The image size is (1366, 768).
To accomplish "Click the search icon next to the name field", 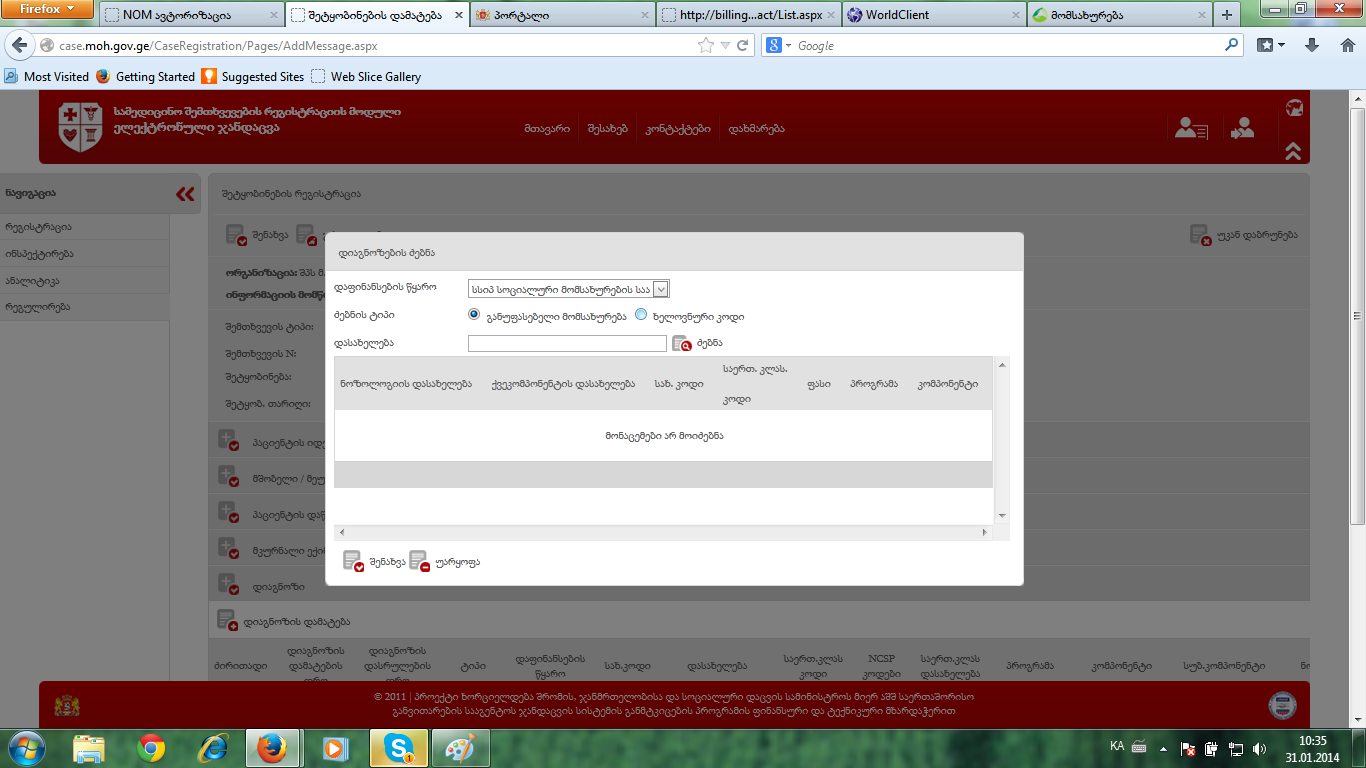I will click(682, 343).
